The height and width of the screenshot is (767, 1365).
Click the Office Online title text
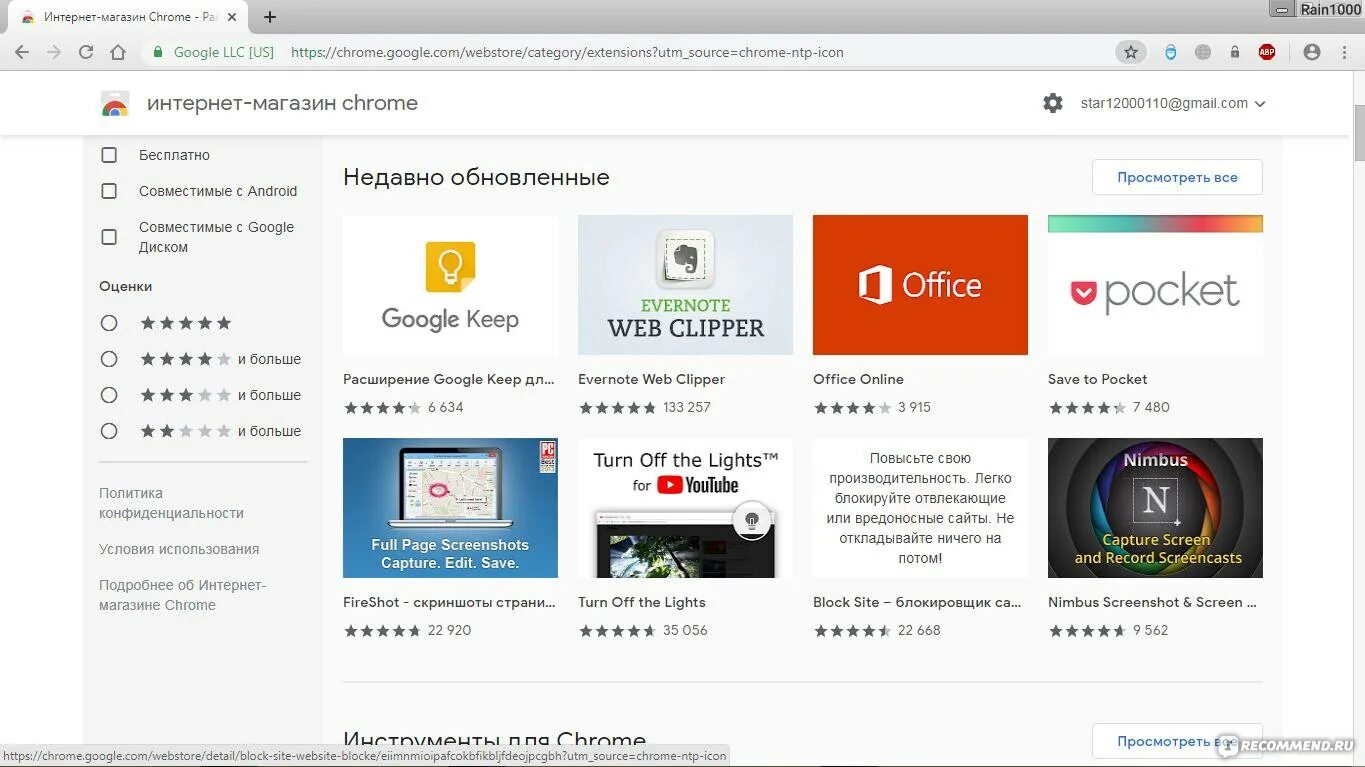858,379
